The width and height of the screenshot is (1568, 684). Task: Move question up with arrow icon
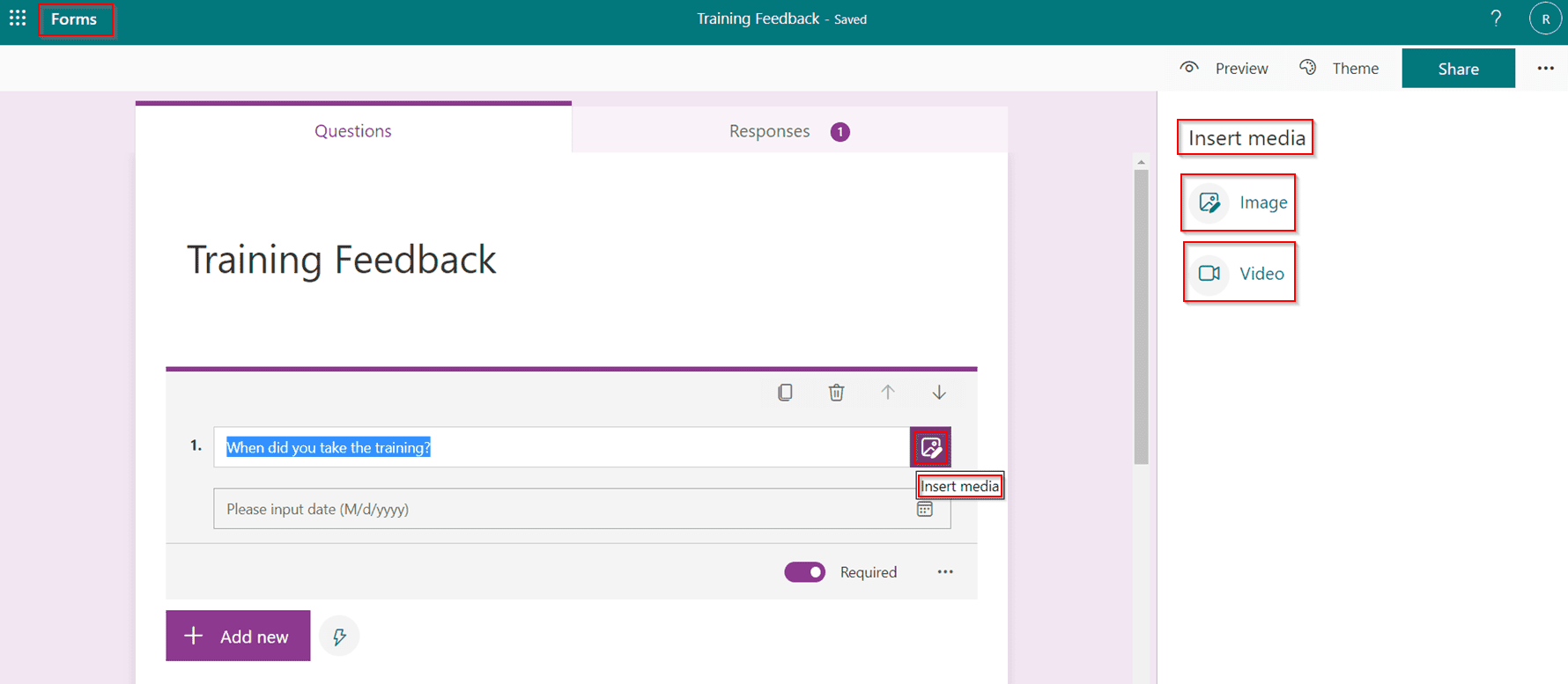[x=888, y=393]
